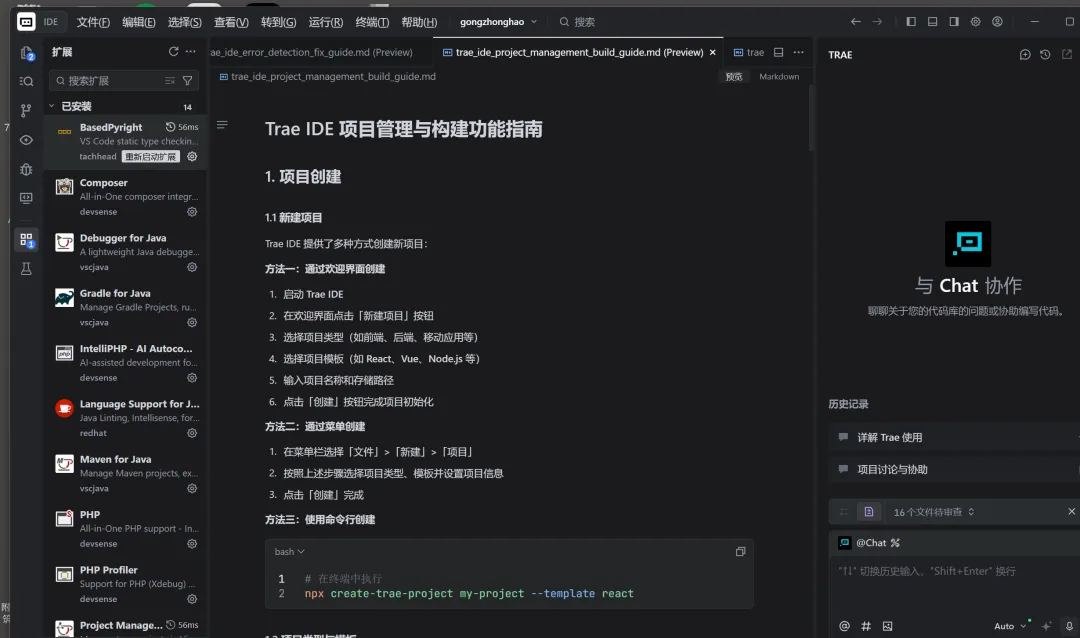
Task: Navigate forward with the right arrow
Action: point(877,22)
